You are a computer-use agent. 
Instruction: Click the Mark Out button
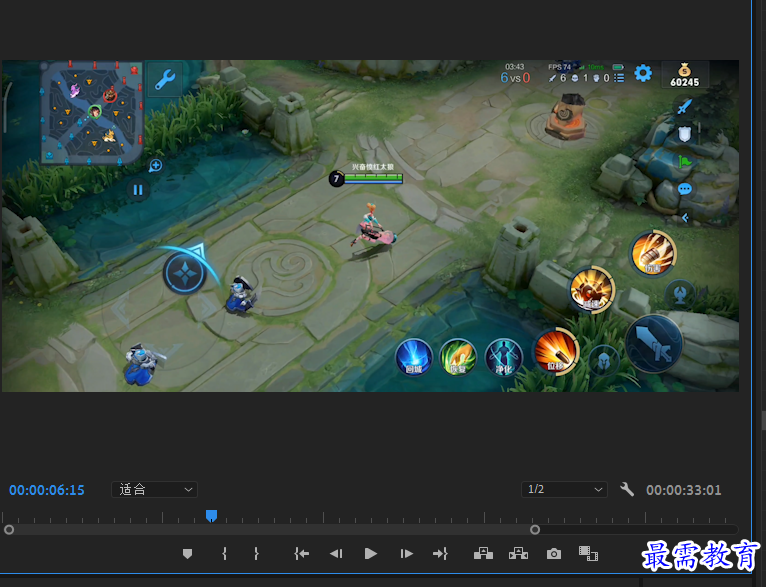click(x=256, y=553)
